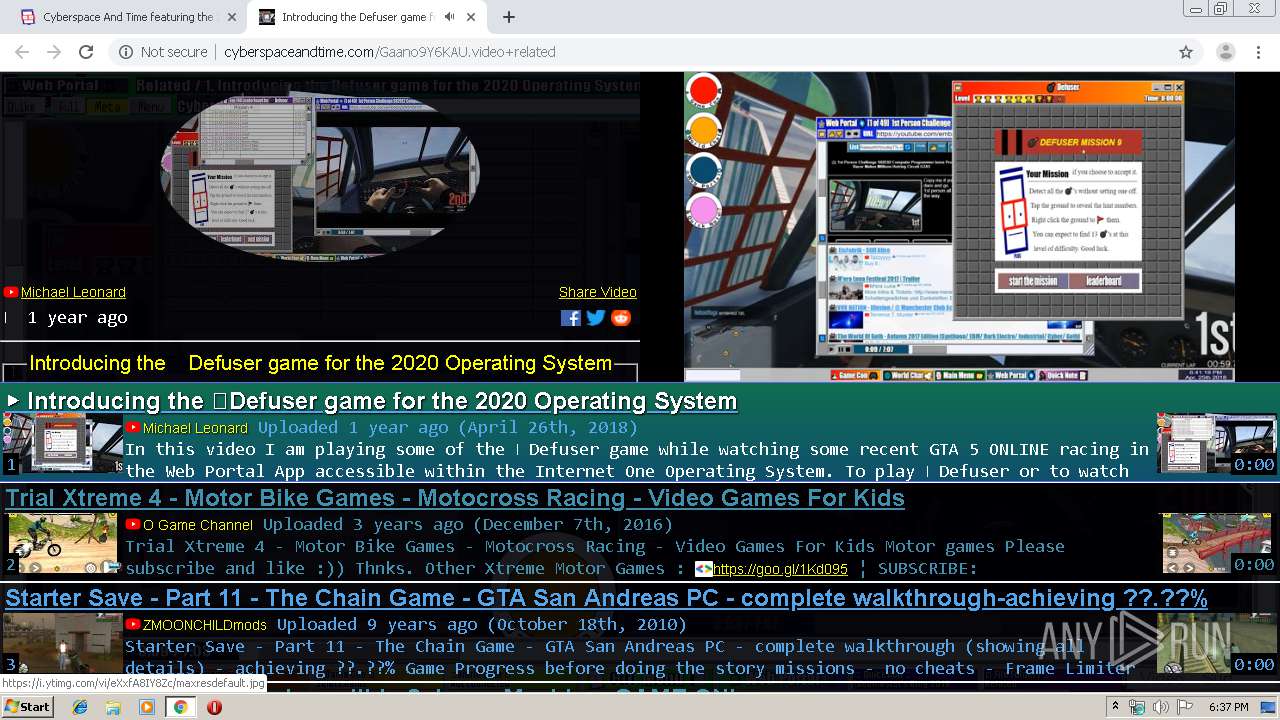Click the YouTube icon next to O Game Channel
This screenshot has width=1280, height=720.
click(x=133, y=525)
